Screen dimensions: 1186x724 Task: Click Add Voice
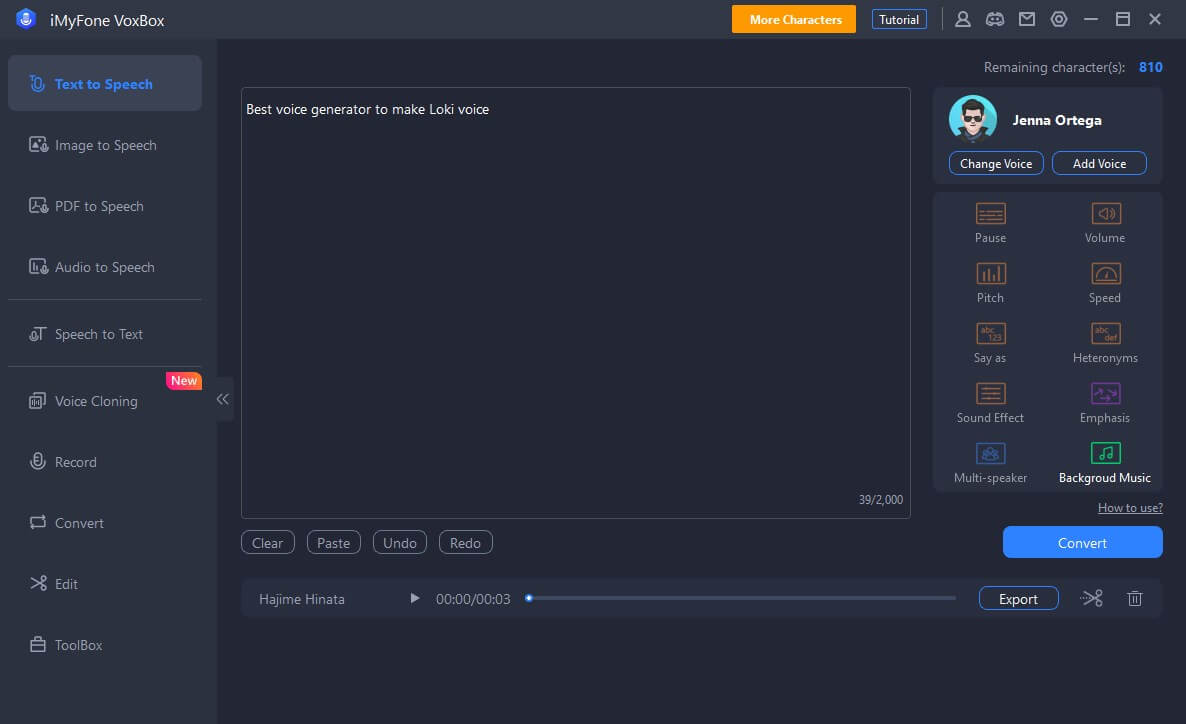click(x=1099, y=163)
